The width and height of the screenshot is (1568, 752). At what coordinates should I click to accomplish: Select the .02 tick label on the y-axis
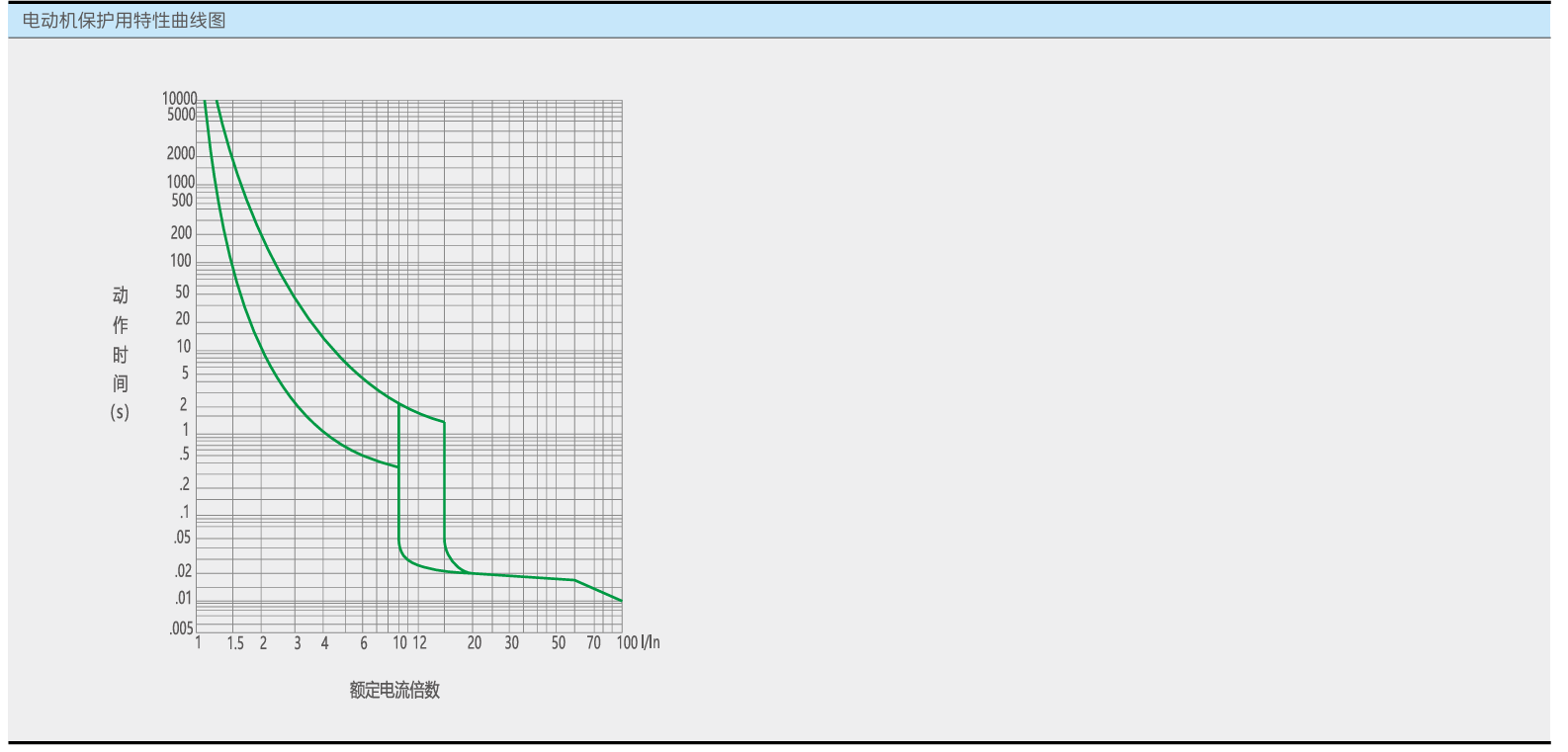point(183,571)
